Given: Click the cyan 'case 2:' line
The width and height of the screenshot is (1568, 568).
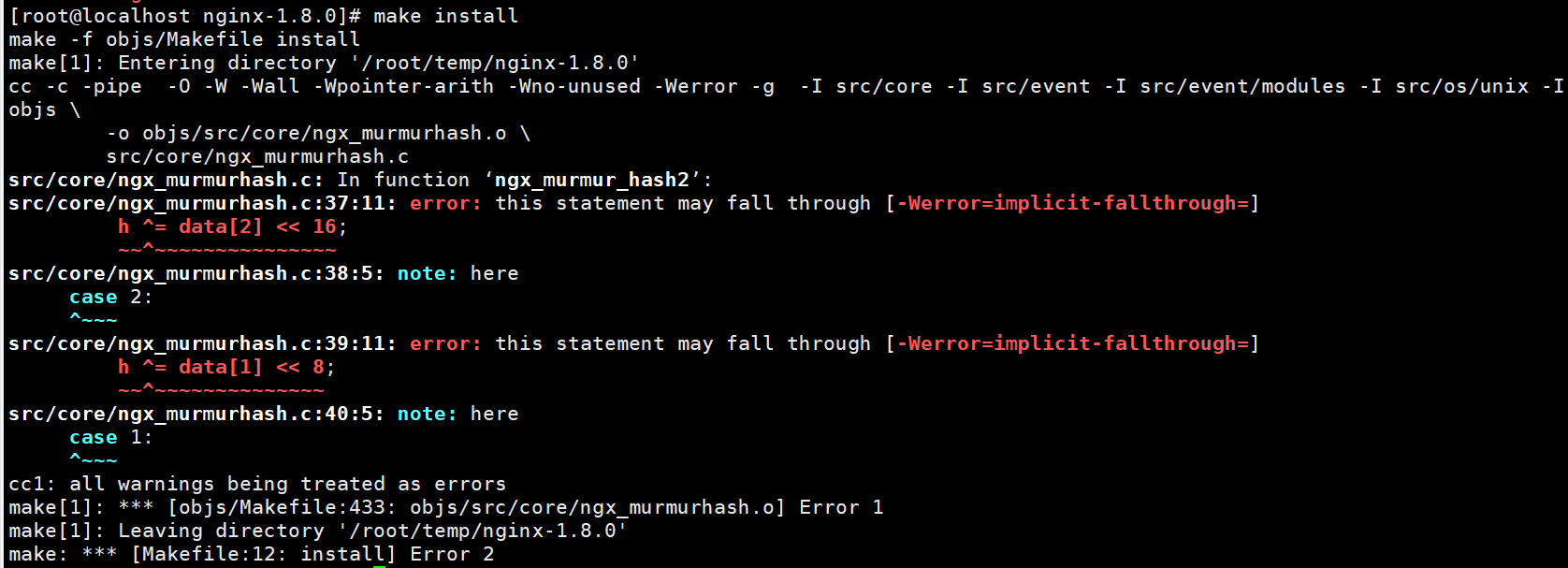Looking at the screenshot, I should click(110, 297).
